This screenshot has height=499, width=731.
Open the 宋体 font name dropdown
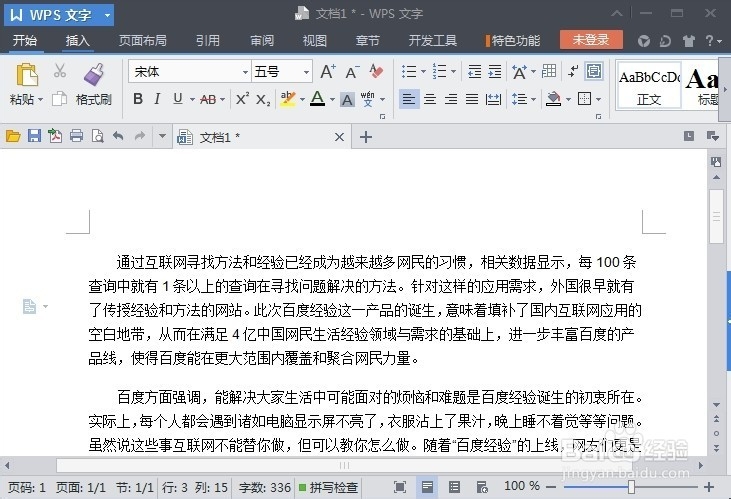point(245,72)
